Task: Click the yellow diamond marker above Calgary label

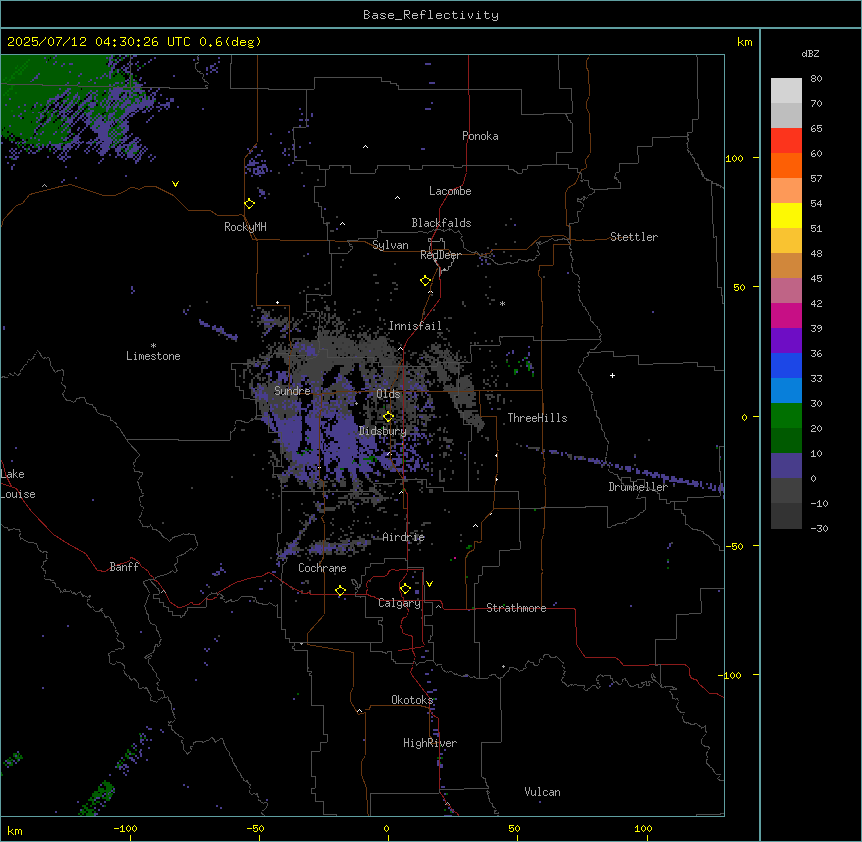Action: pyautogui.click(x=405, y=589)
